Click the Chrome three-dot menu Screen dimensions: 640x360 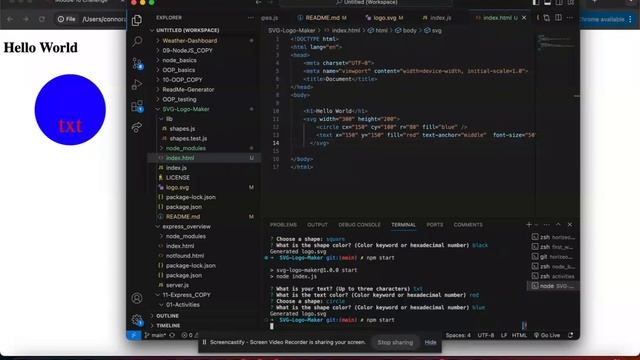(631, 19)
